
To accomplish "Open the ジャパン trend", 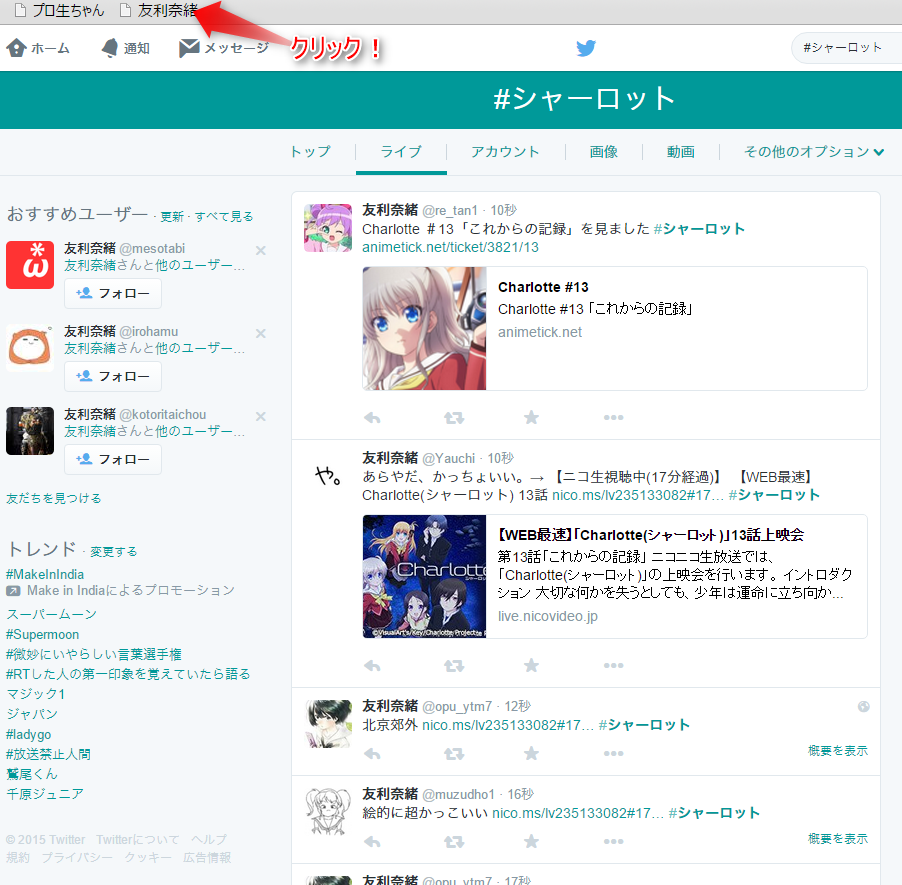I will [x=32, y=714].
